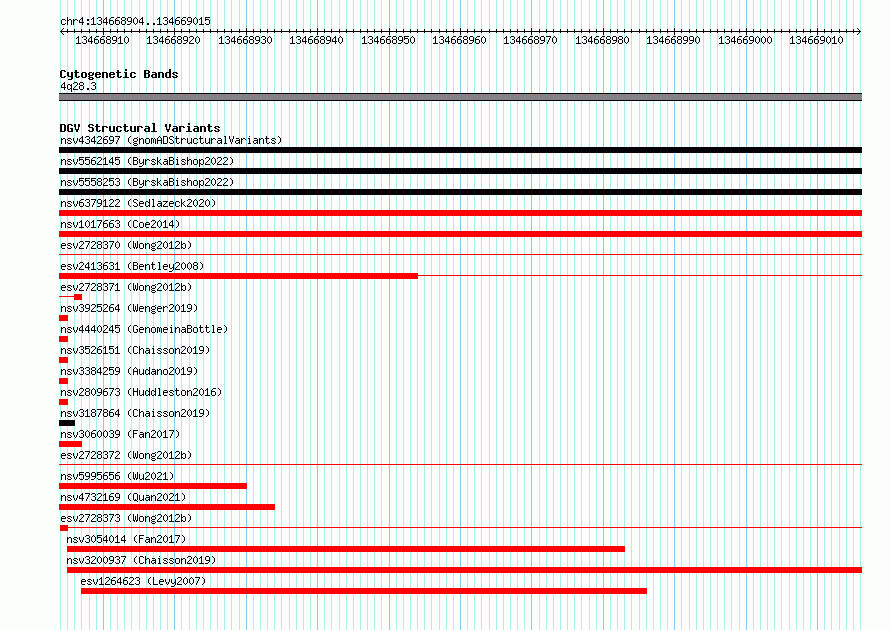The height and width of the screenshot is (630, 890).
Task: Open esv2728370 (Wong2012b) label
Action: pos(126,245)
